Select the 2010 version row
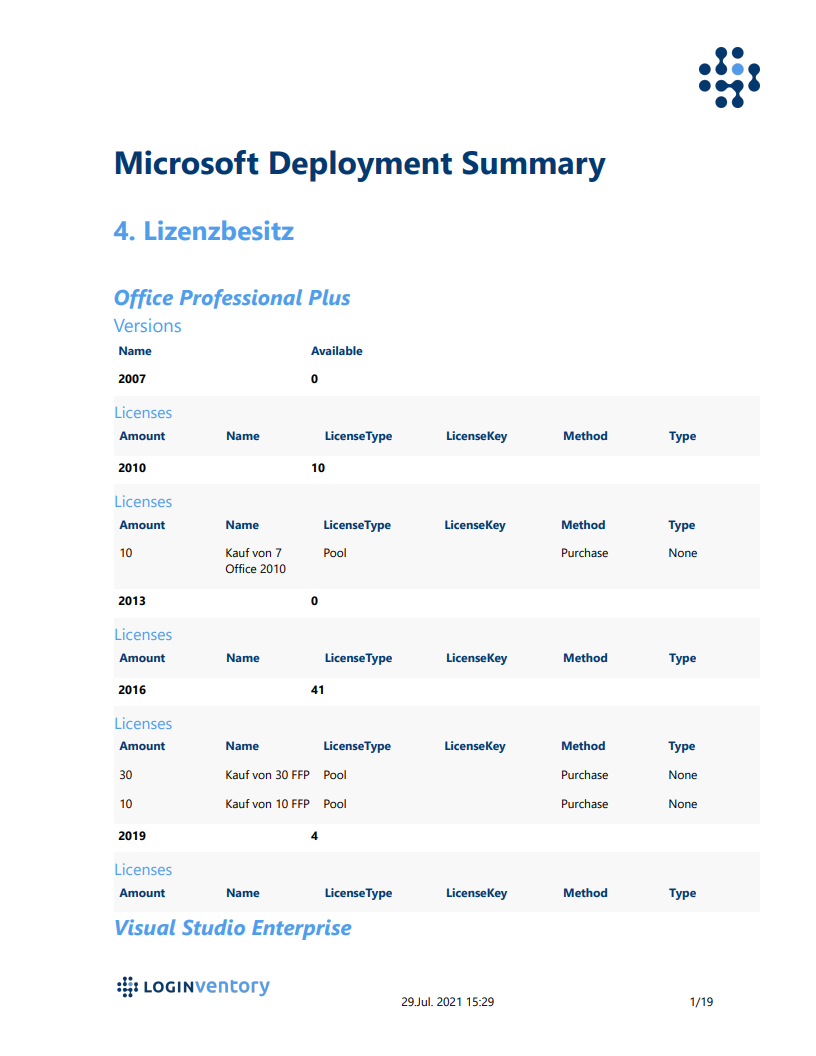Screen dimensions: 816x1056 point(436,468)
